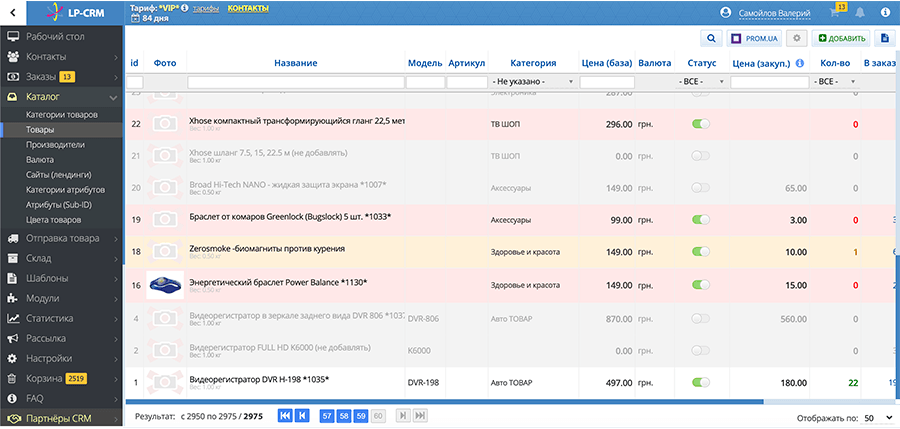Click the Настройки gear icon in sidebar
Screen dimensions: 900x429
13,358
